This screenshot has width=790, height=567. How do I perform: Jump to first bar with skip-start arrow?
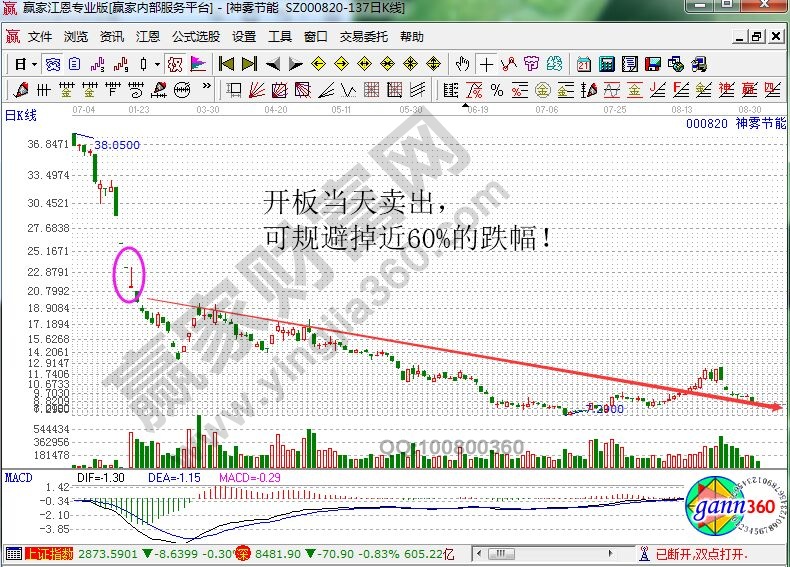[x=227, y=64]
